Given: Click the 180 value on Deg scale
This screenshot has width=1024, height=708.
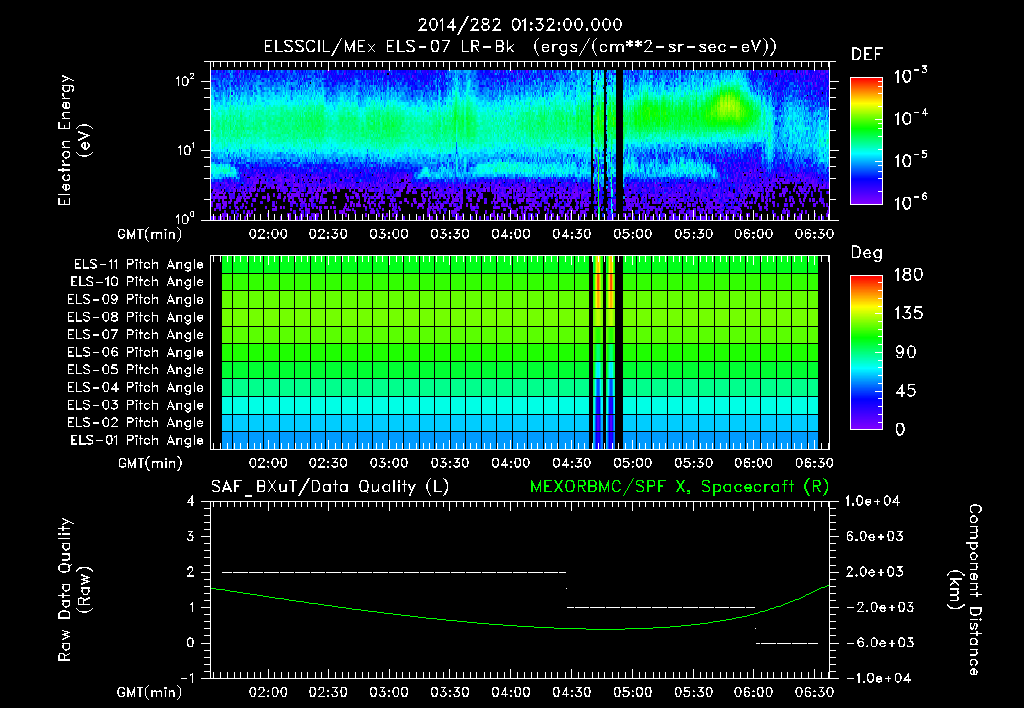Looking at the screenshot, I should point(908,275).
